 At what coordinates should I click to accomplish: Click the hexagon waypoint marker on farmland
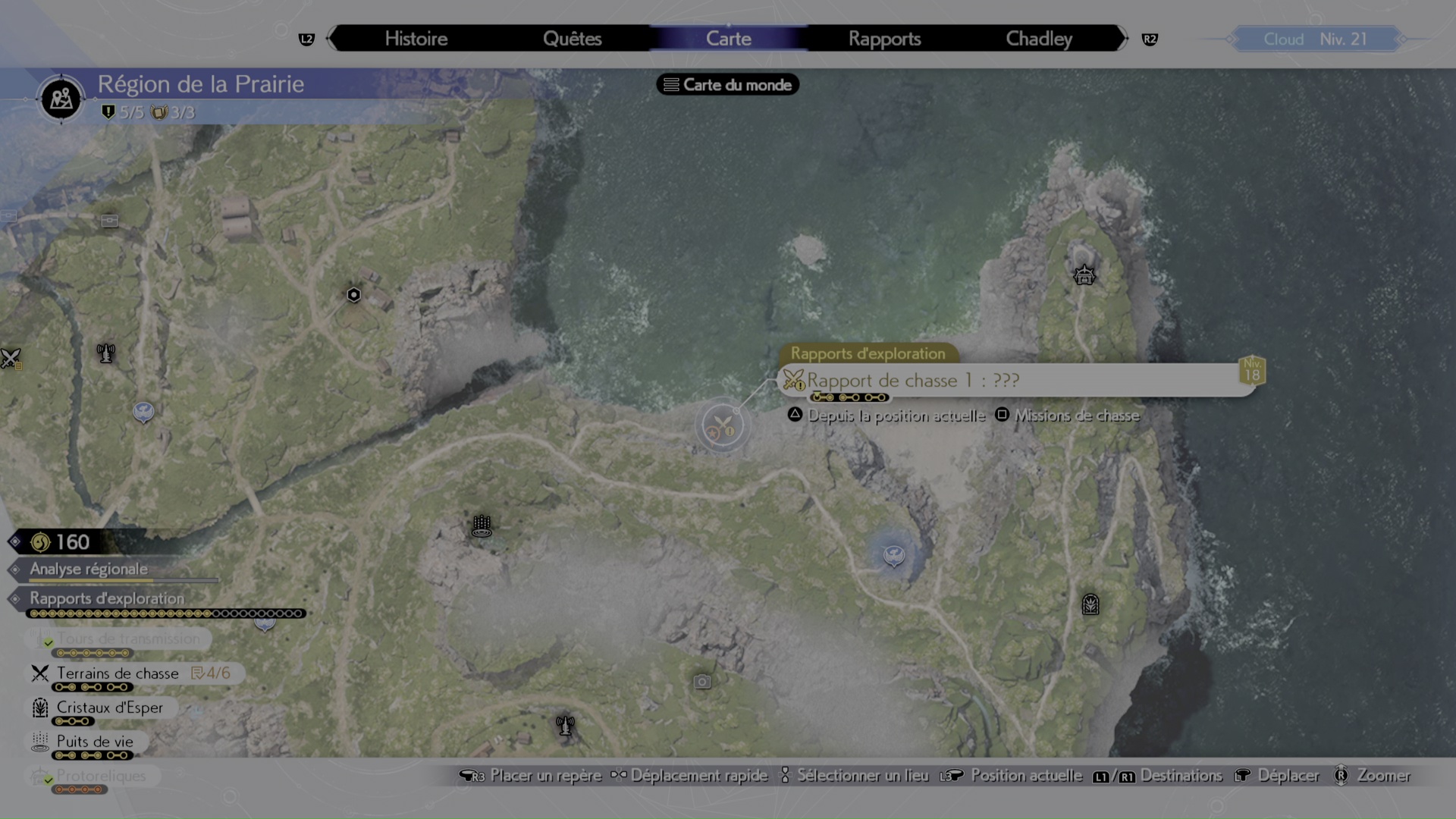pyautogui.click(x=353, y=295)
